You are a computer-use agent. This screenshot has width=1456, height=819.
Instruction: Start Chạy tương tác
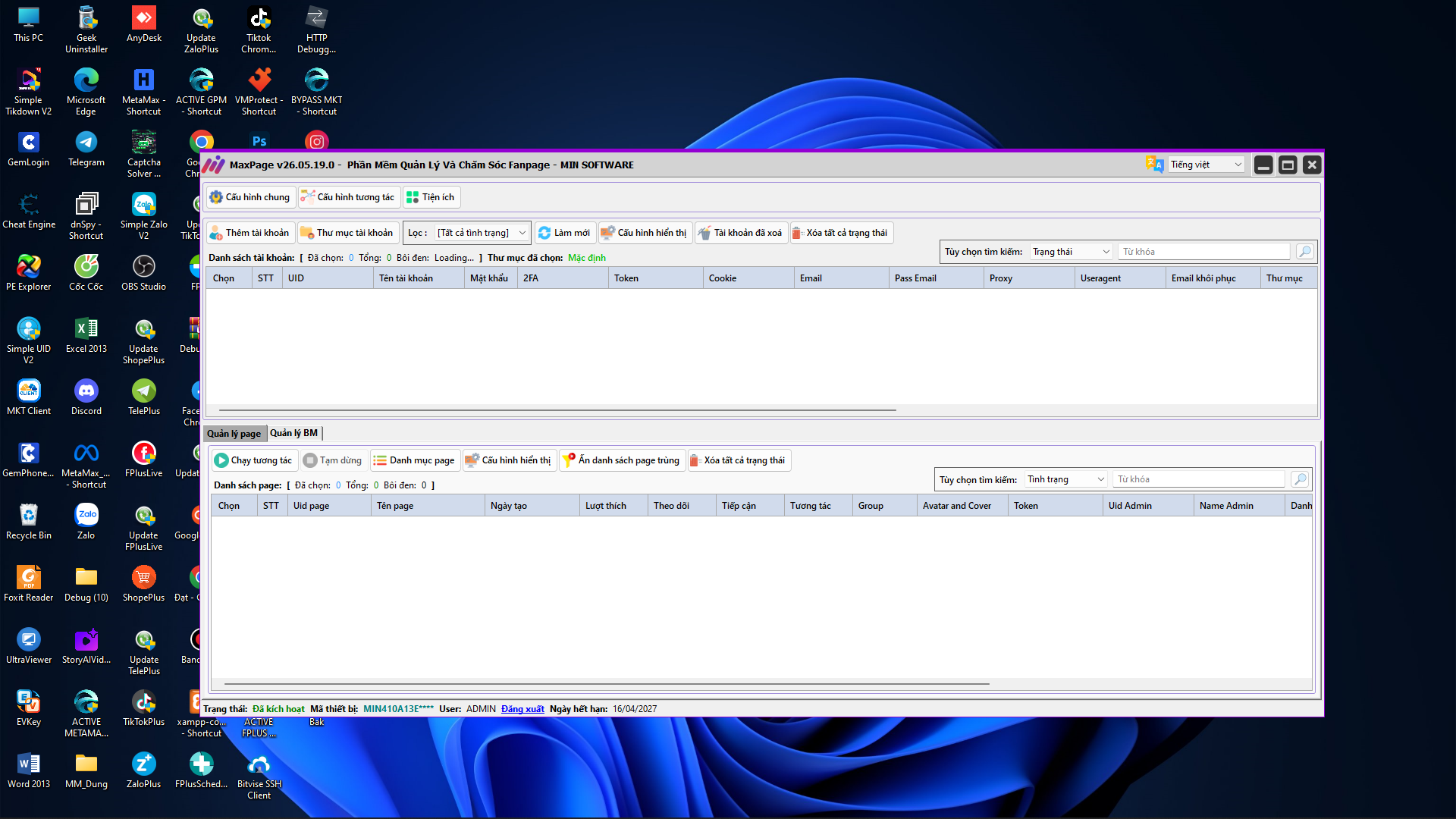[254, 460]
